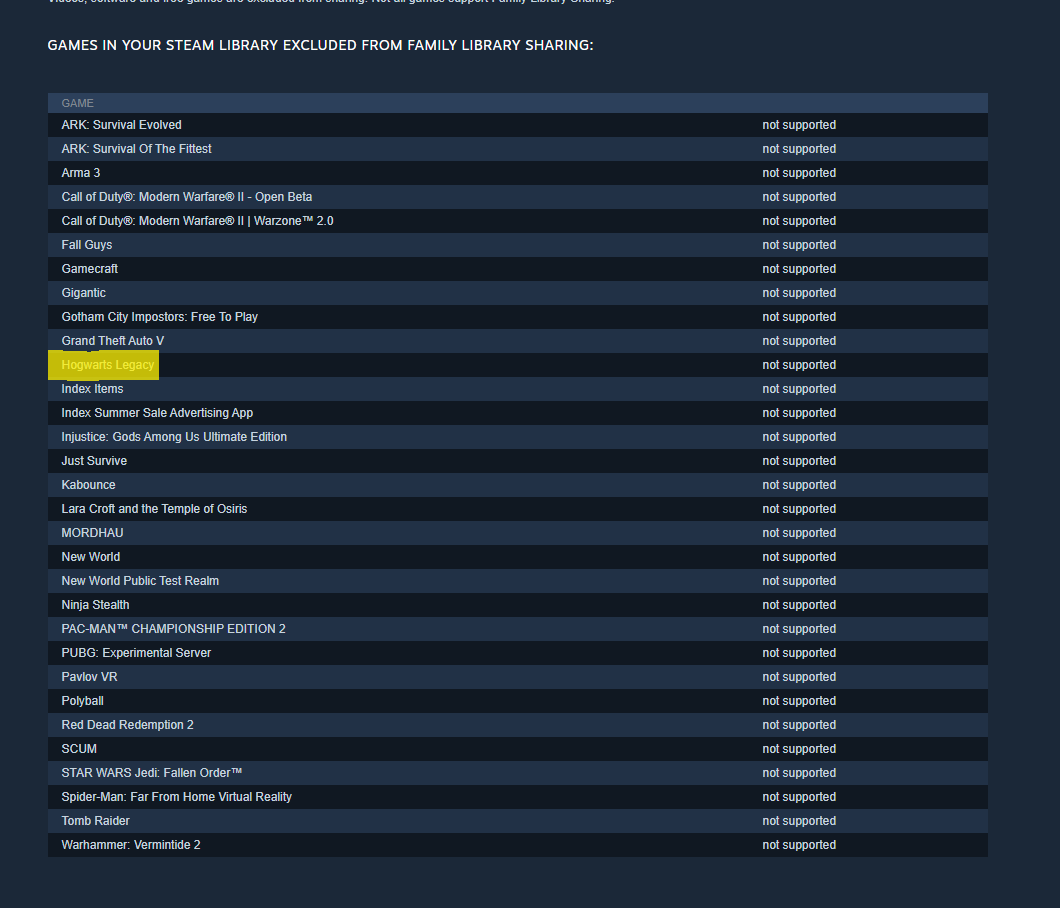Click 'not supported' status for New World
This screenshot has height=908, width=1060.
click(799, 557)
